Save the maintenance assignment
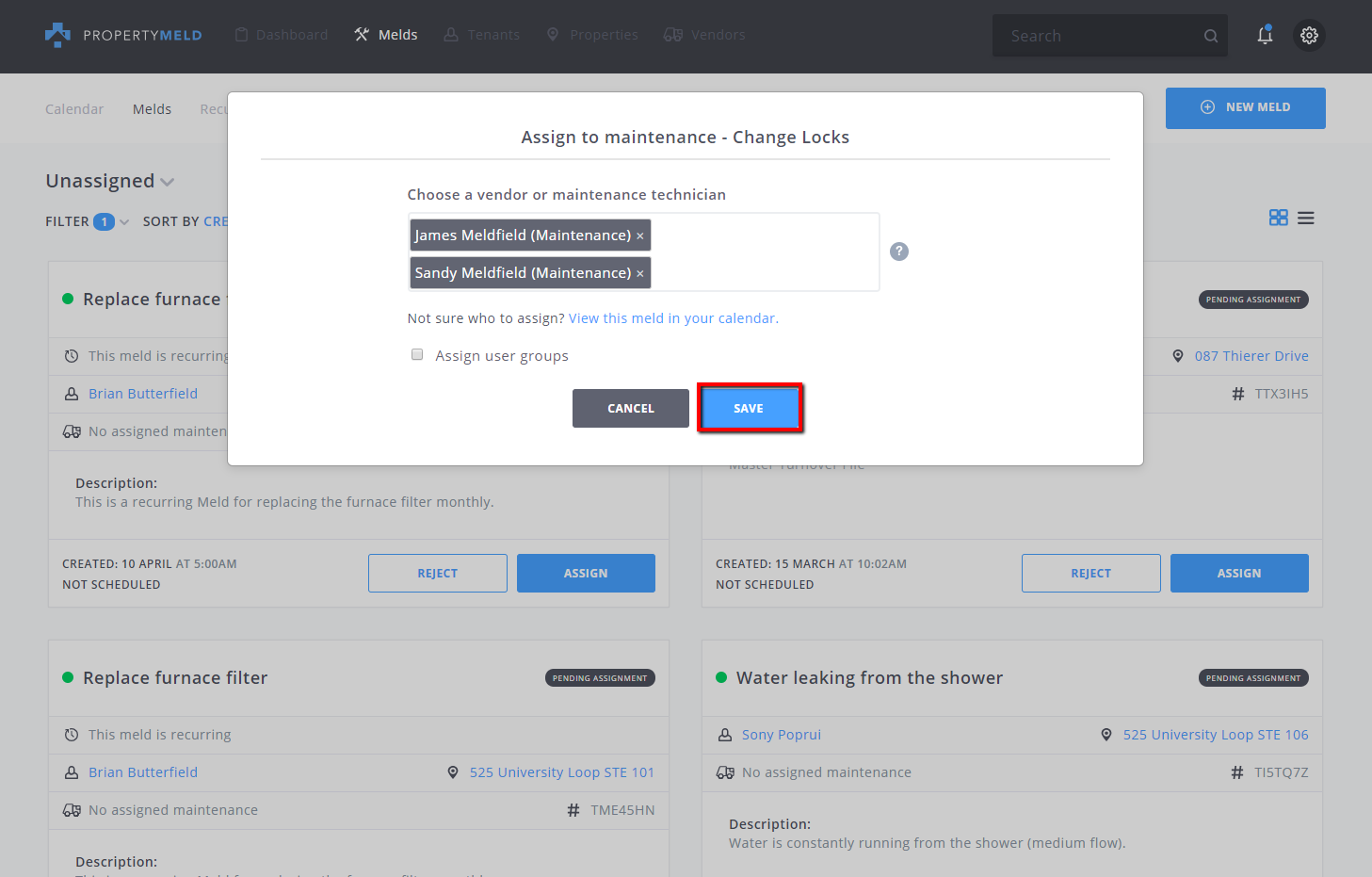 pos(749,408)
